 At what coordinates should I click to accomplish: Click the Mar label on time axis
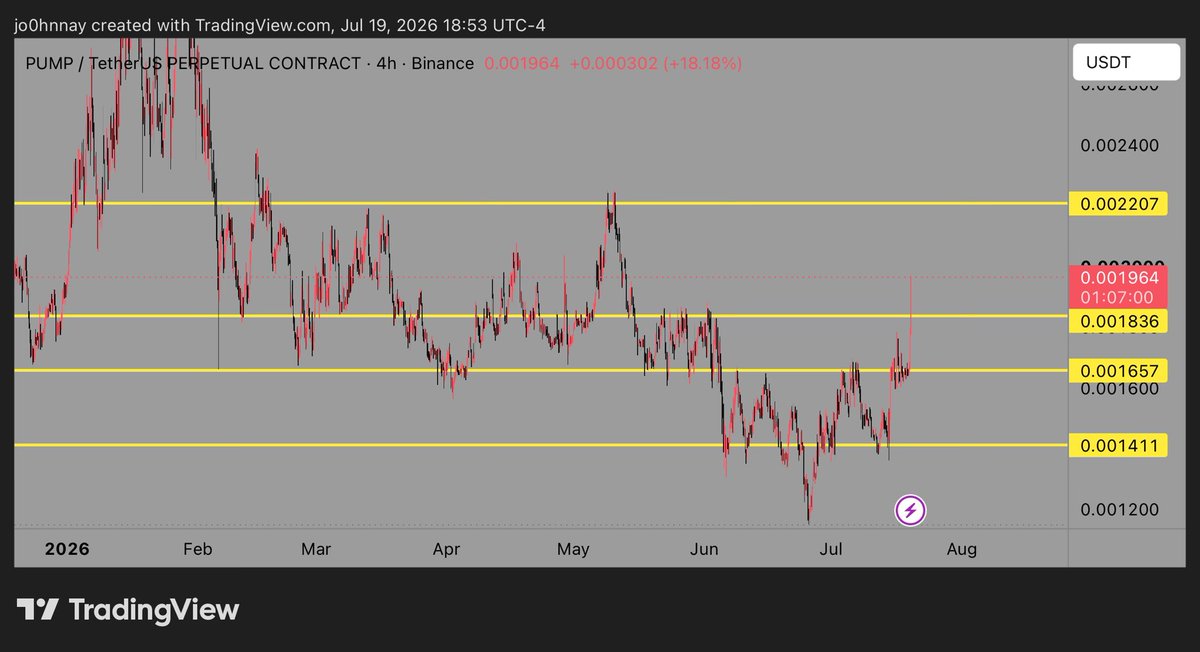(x=316, y=549)
